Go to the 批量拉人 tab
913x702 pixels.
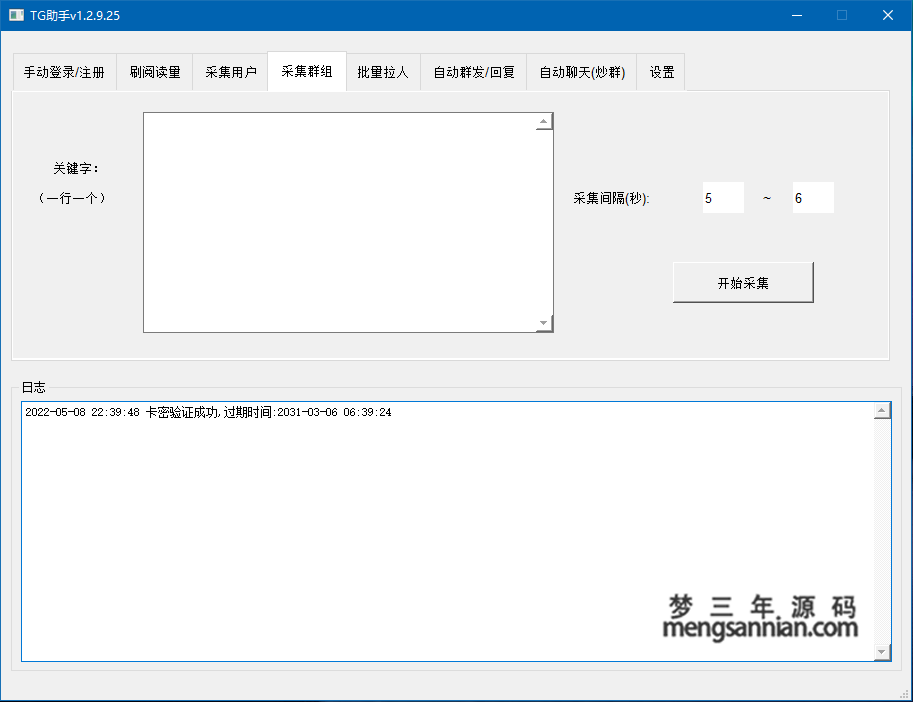coord(383,72)
